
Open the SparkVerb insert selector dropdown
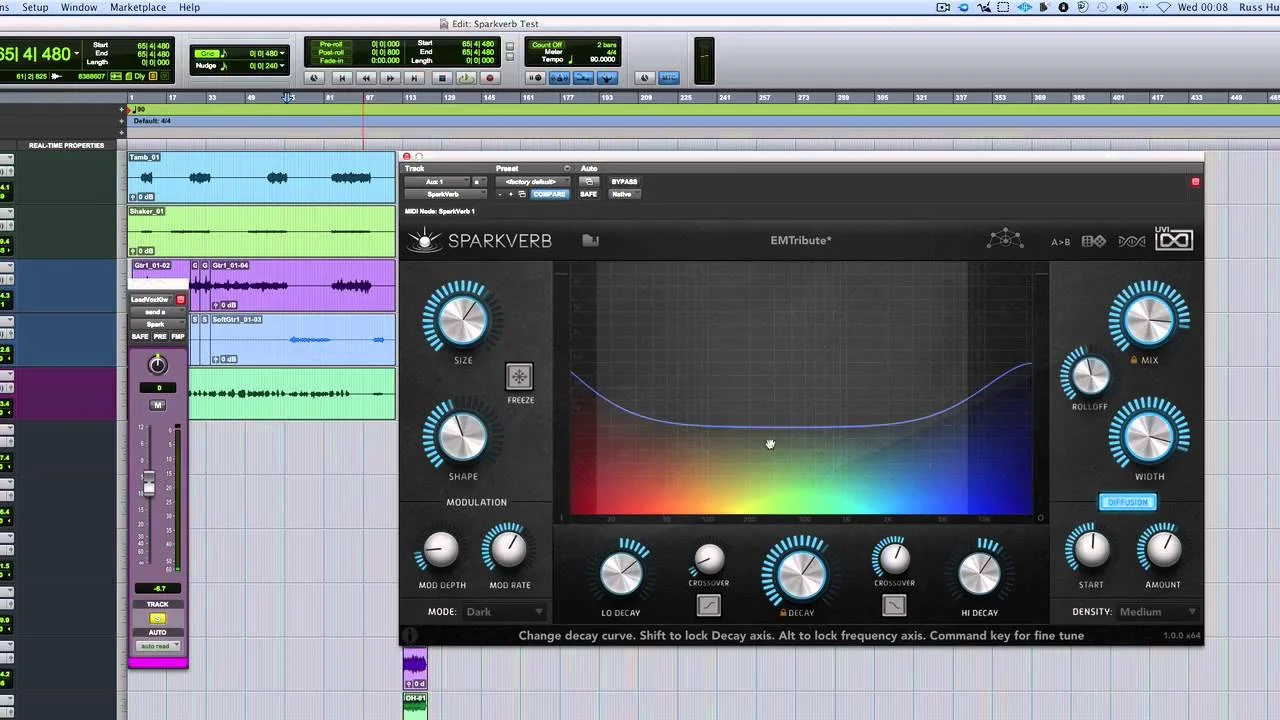445,194
